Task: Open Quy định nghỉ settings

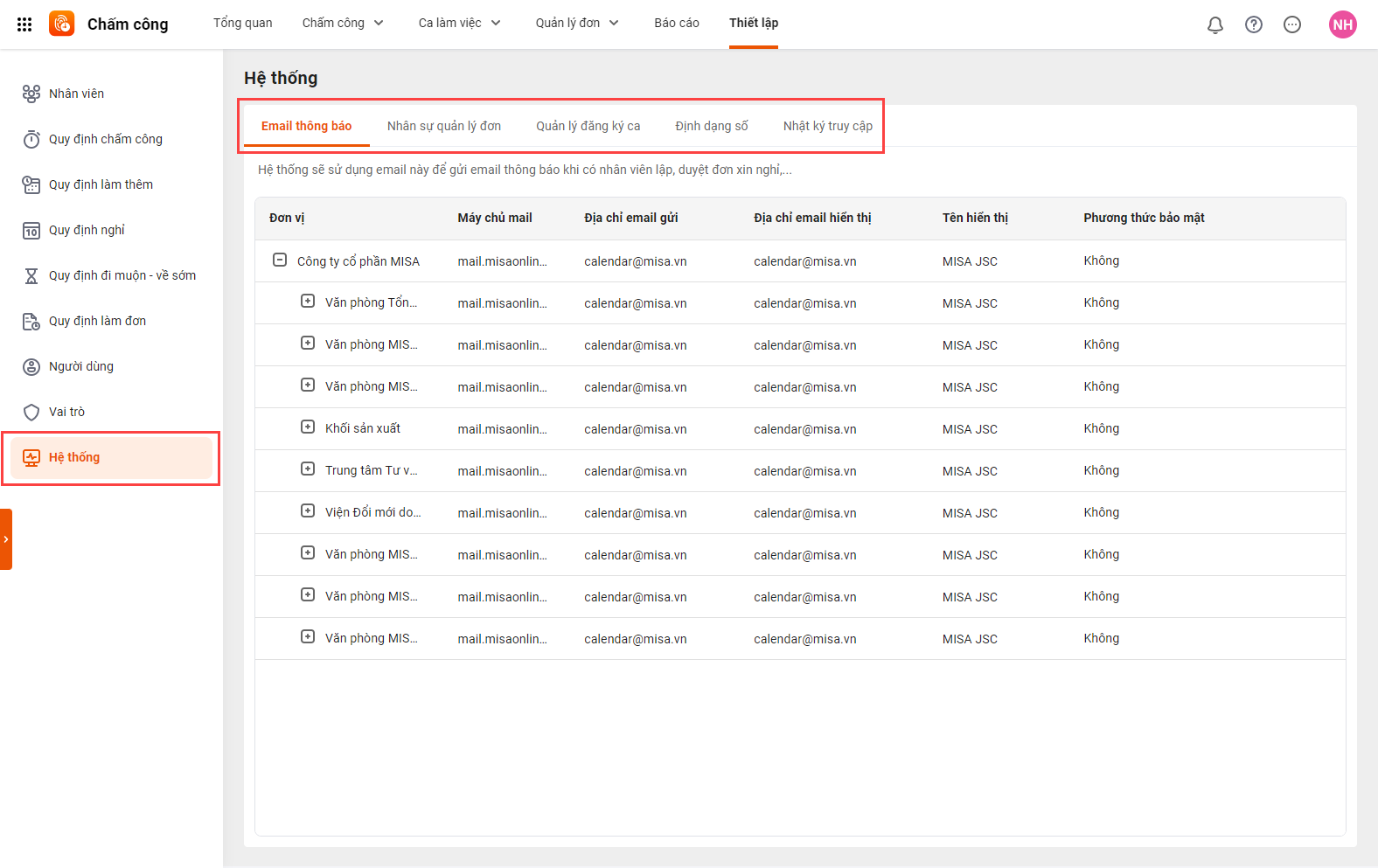Action: 111,230
